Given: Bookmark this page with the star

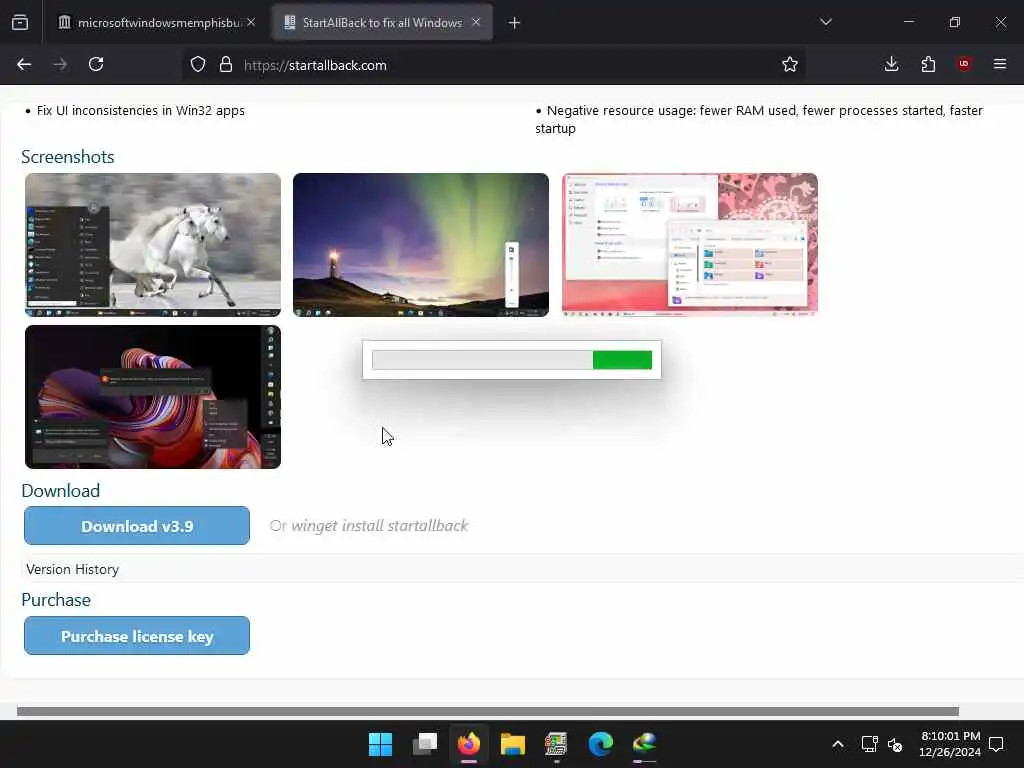Looking at the screenshot, I should point(790,64).
